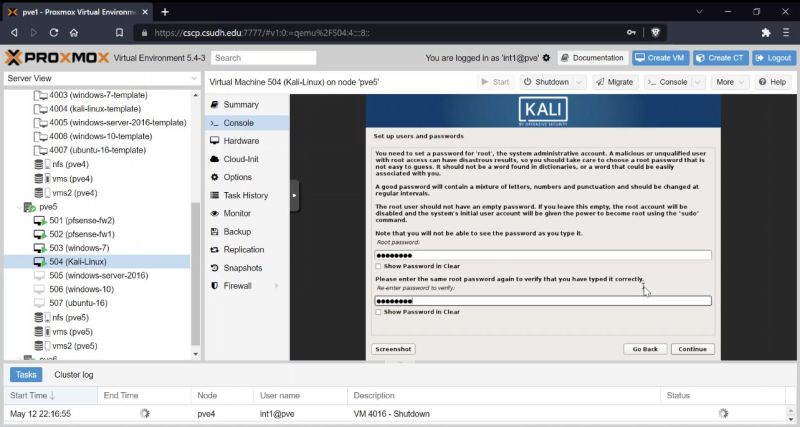Screen dimensions: 800x427
Task: Click the Create VM button
Action: 661,58
